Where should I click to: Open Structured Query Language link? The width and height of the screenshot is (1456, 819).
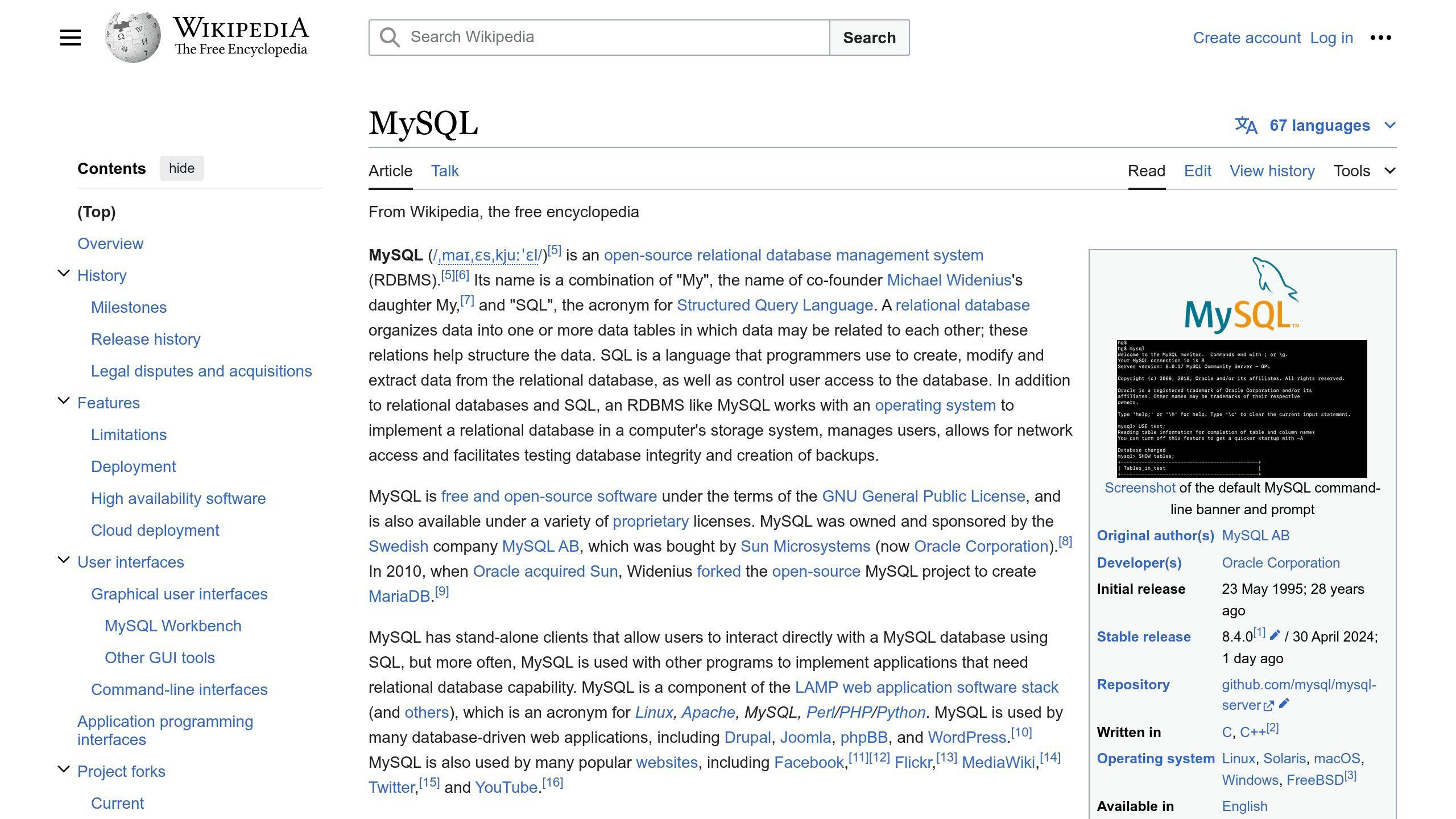tap(775, 305)
